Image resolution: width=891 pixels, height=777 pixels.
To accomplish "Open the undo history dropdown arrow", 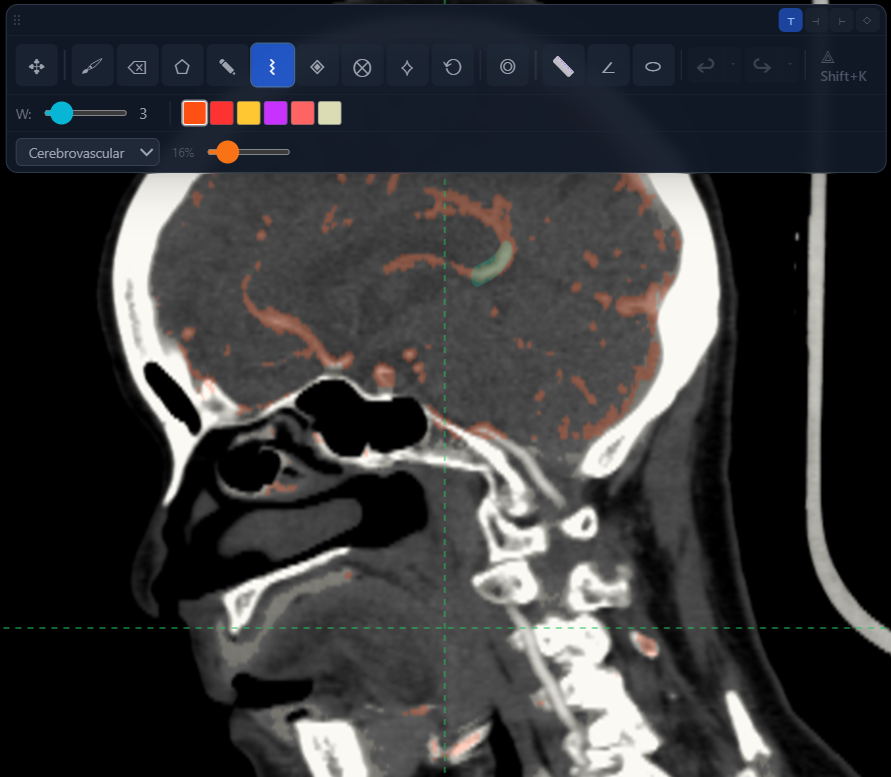I will click(733, 64).
